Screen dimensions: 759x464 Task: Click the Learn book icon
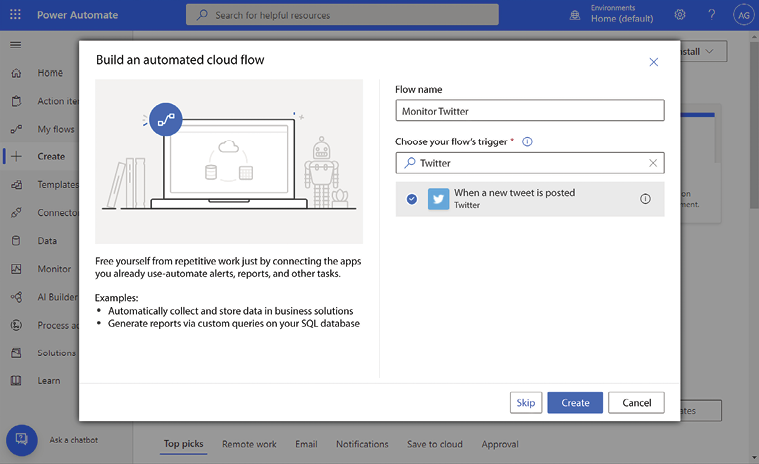(16, 381)
